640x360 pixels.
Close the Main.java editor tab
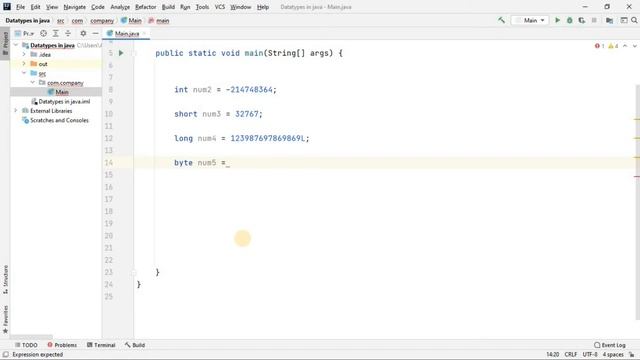144,33
